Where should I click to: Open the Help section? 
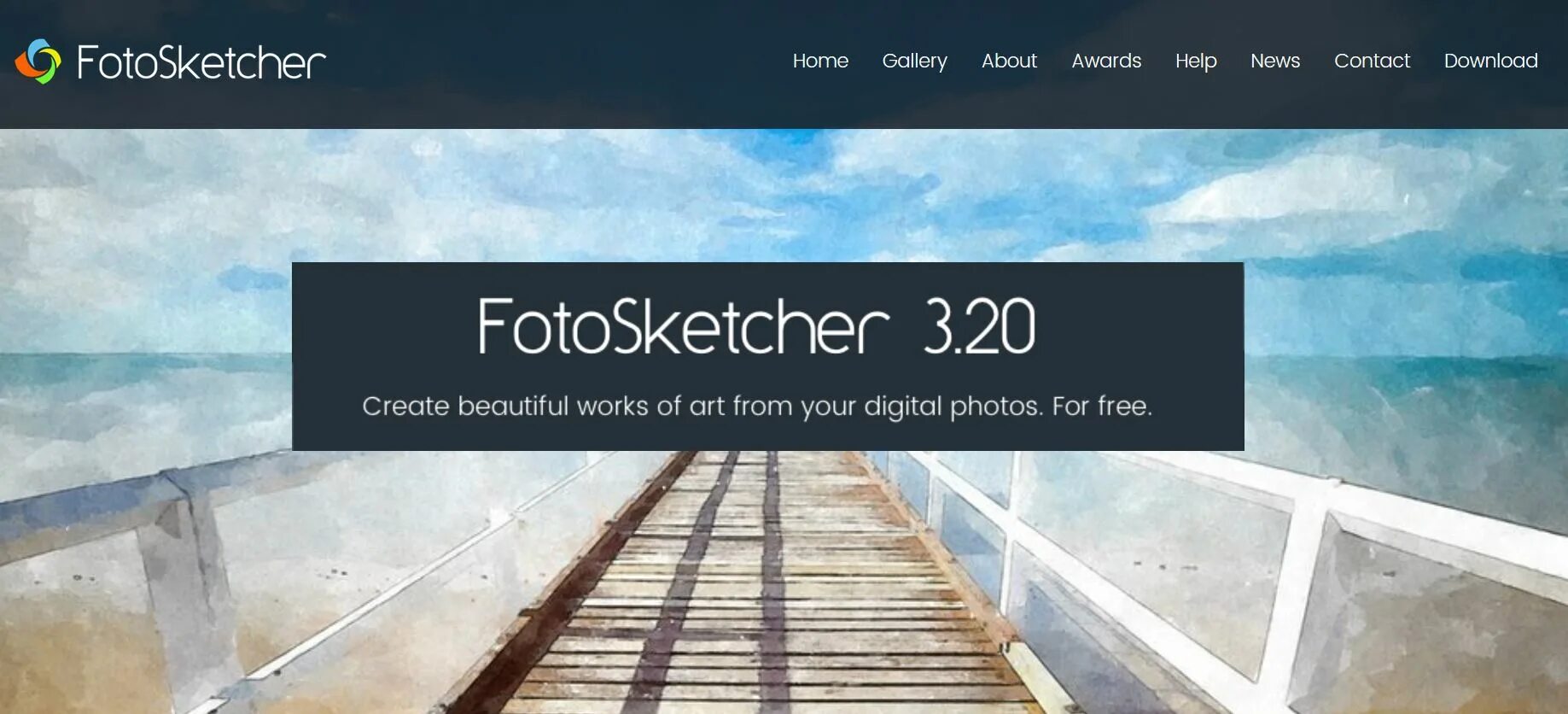(1196, 61)
